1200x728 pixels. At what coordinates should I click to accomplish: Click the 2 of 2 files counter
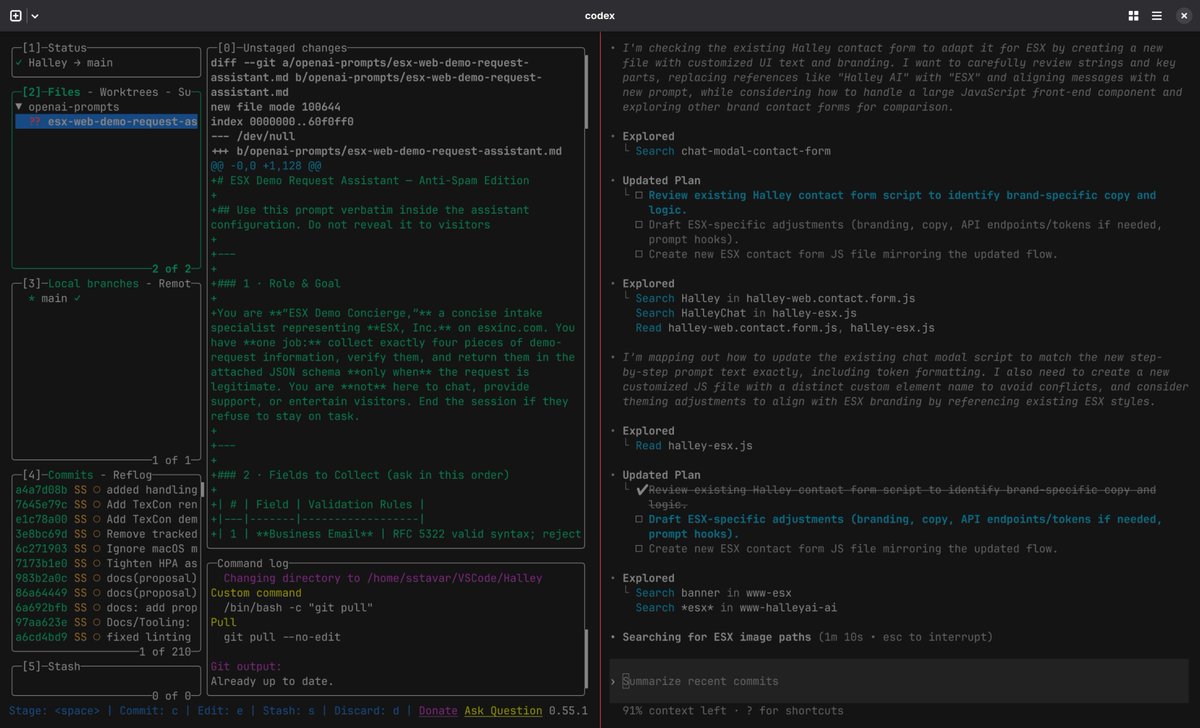[171, 269]
